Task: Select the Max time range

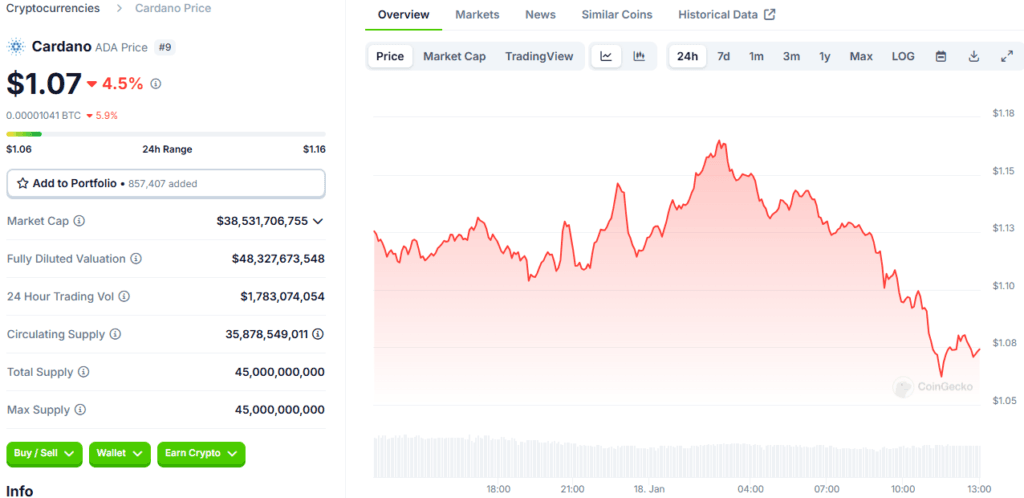Action: click(861, 56)
